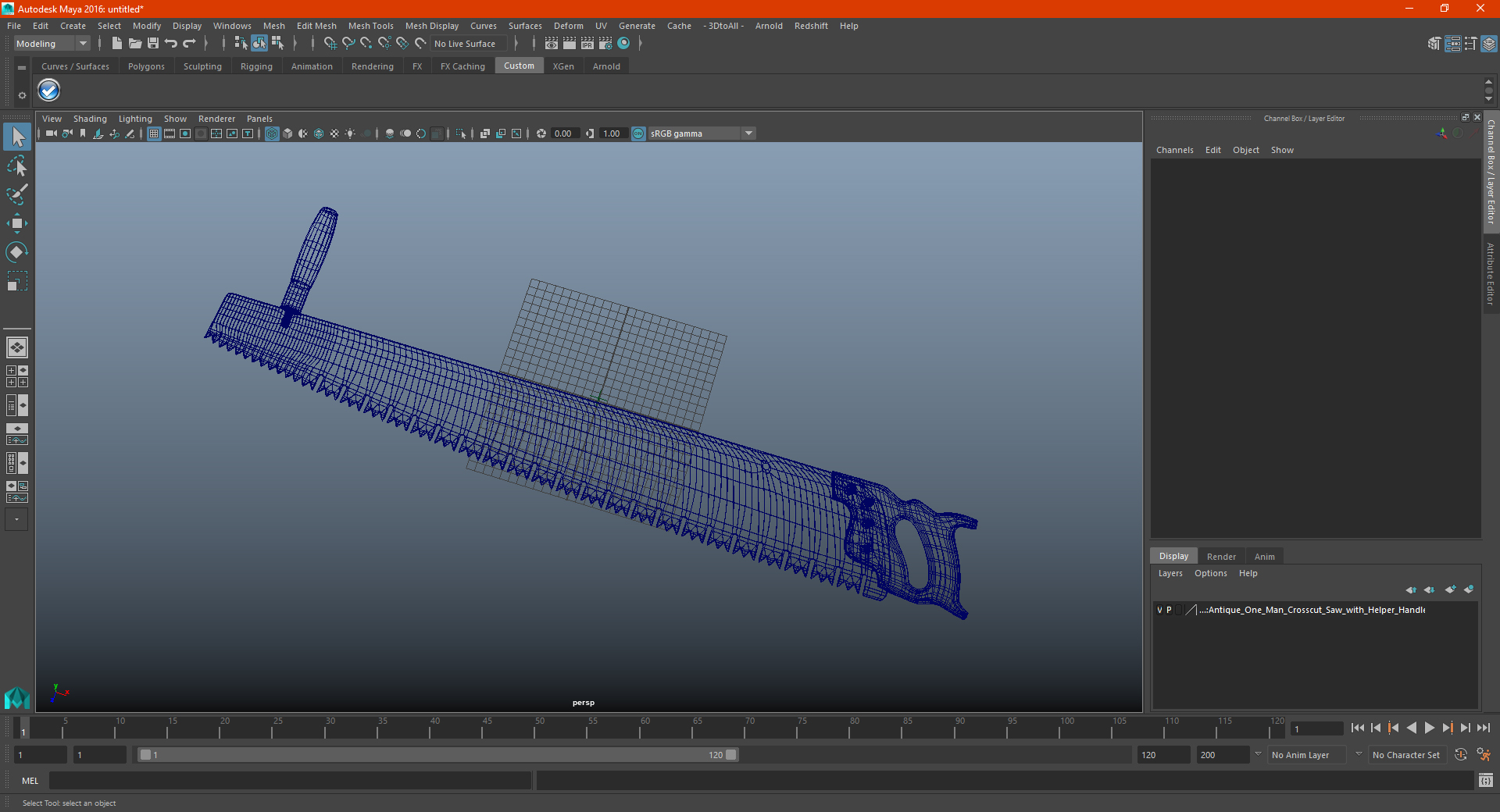Click the Open Scene folder icon
The image size is (1500, 812).
click(134, 44)
